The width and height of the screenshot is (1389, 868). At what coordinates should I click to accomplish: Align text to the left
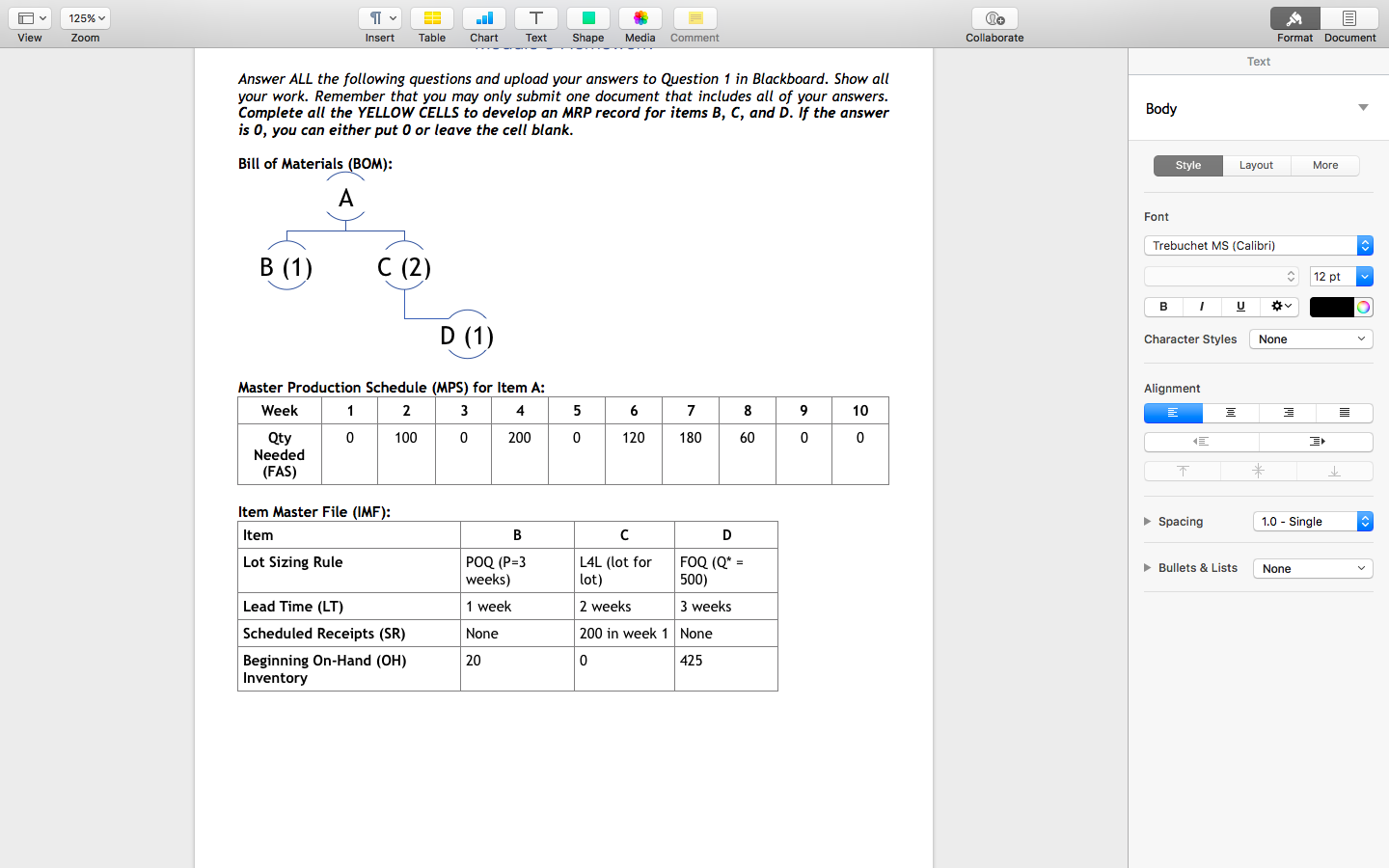point(1173,414)
